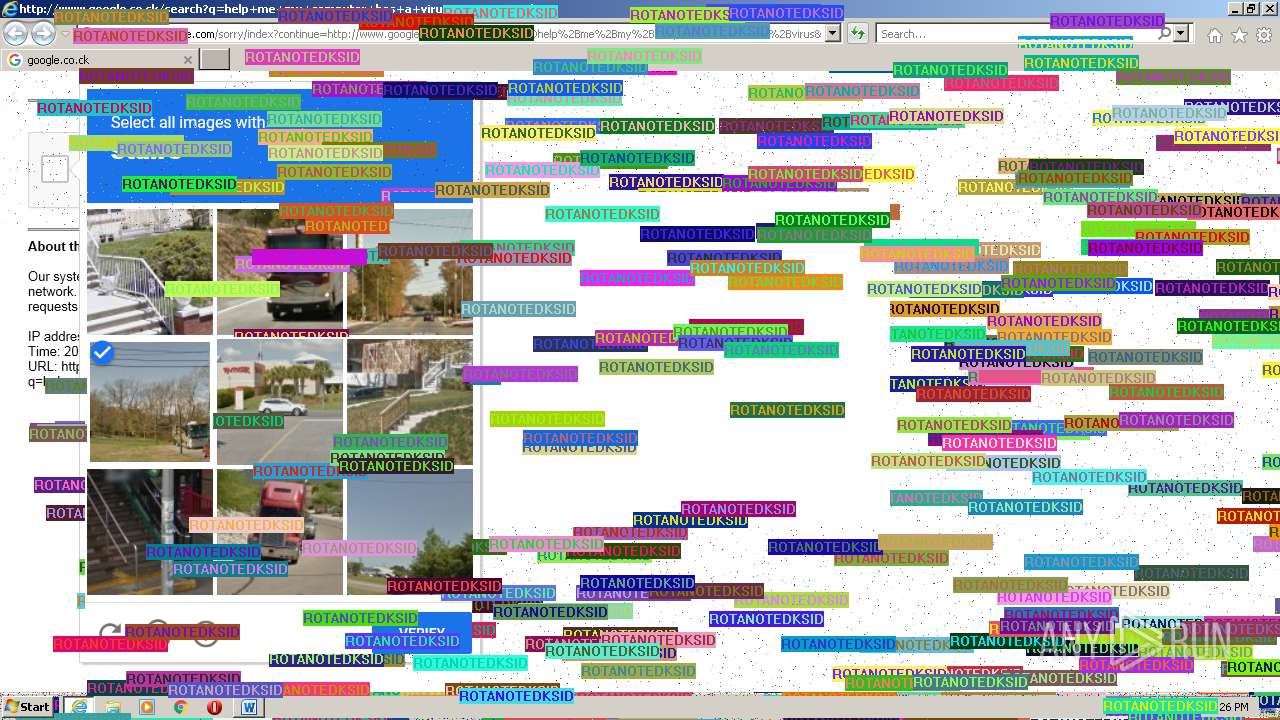
Task: Go back with the browser Back arrow
Action: coord(15,34)
